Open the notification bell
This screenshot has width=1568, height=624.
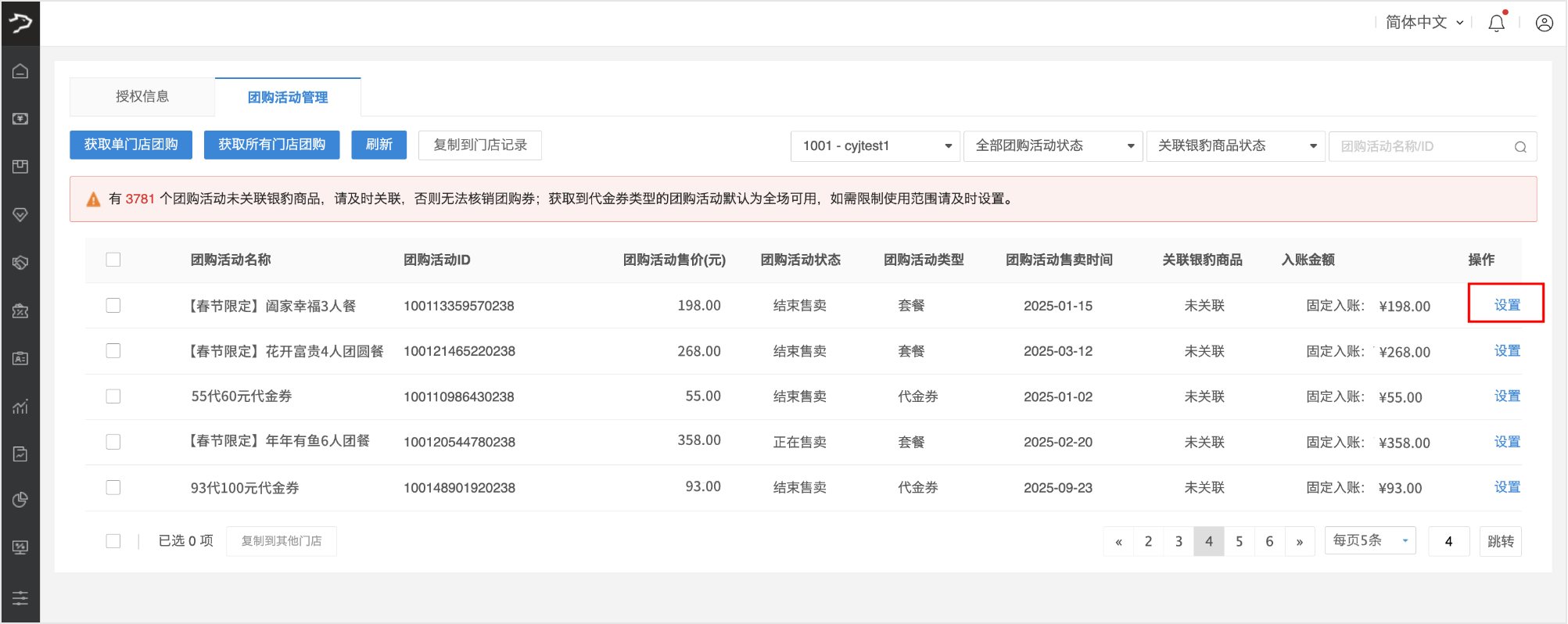point(1496,23)
